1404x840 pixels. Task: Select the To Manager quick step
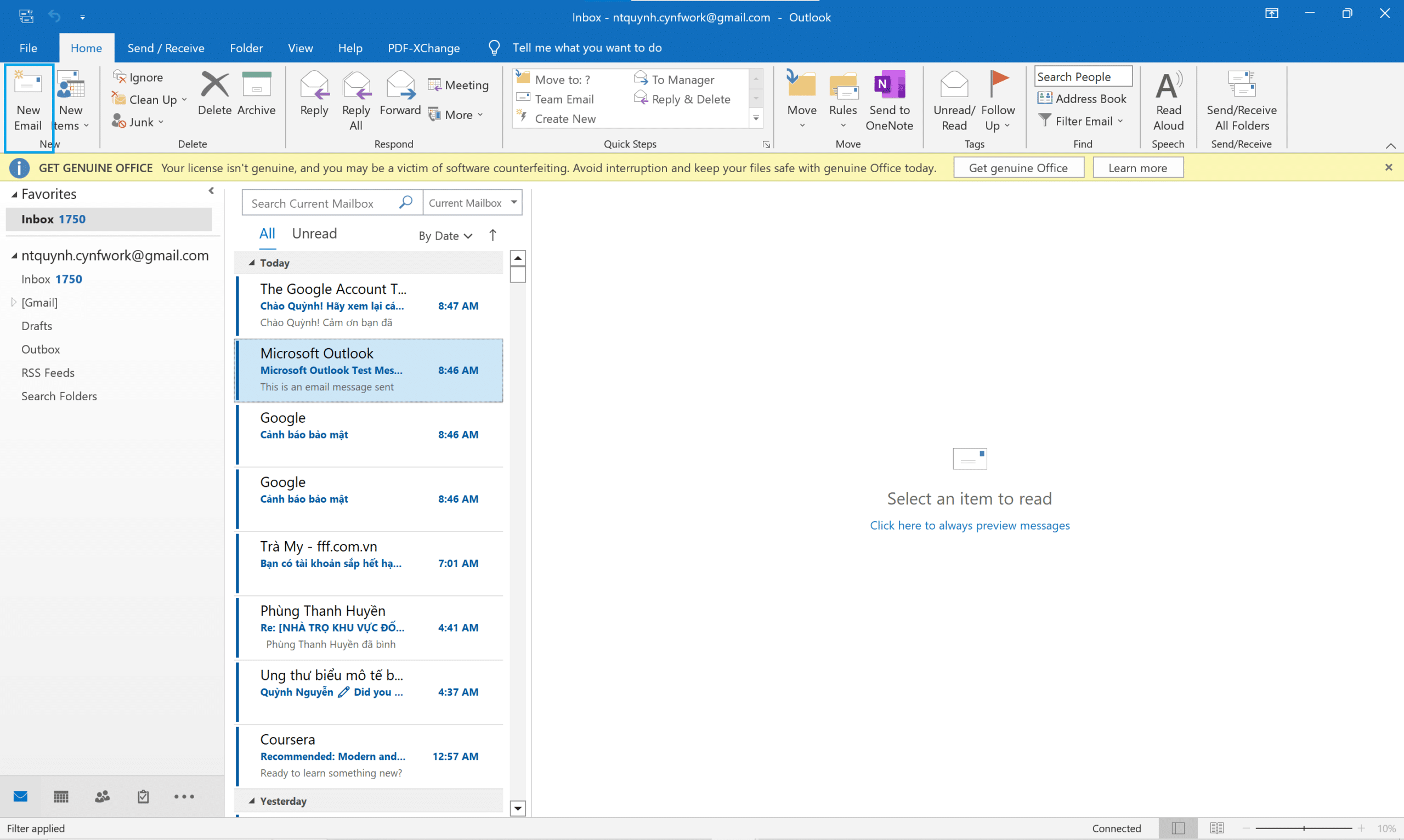point(674,80)
